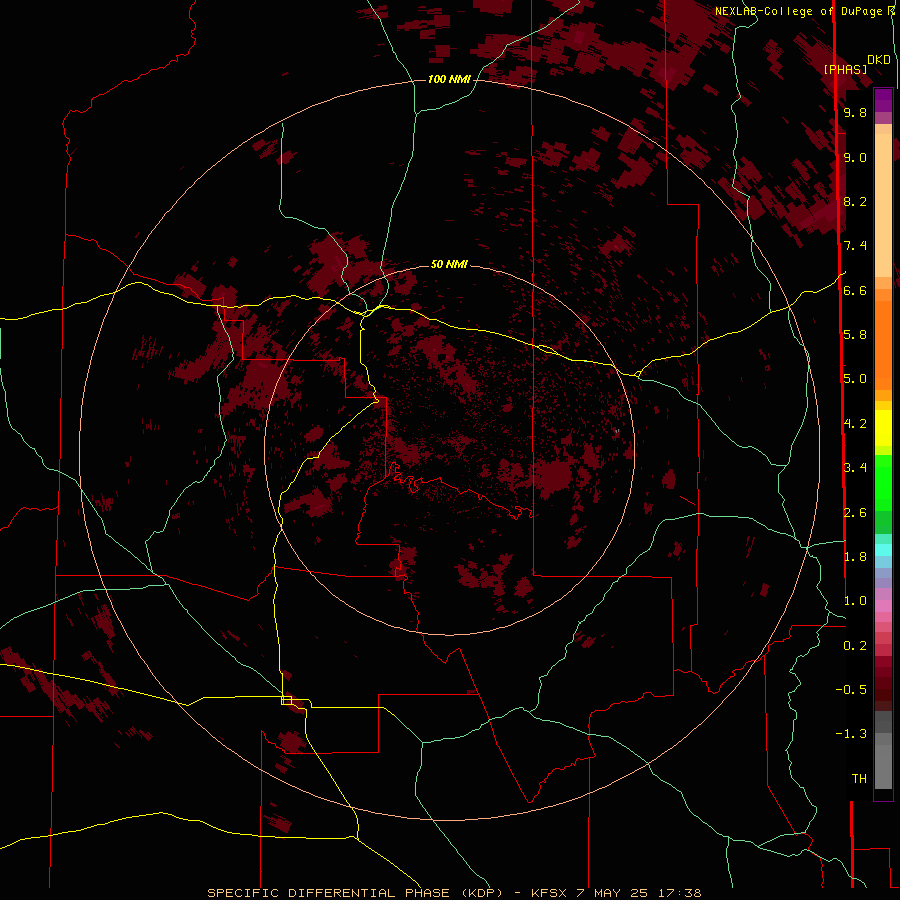Click the -1.3 scale value
This screenshot has width=900, height=900.
(x=851, y=734)
